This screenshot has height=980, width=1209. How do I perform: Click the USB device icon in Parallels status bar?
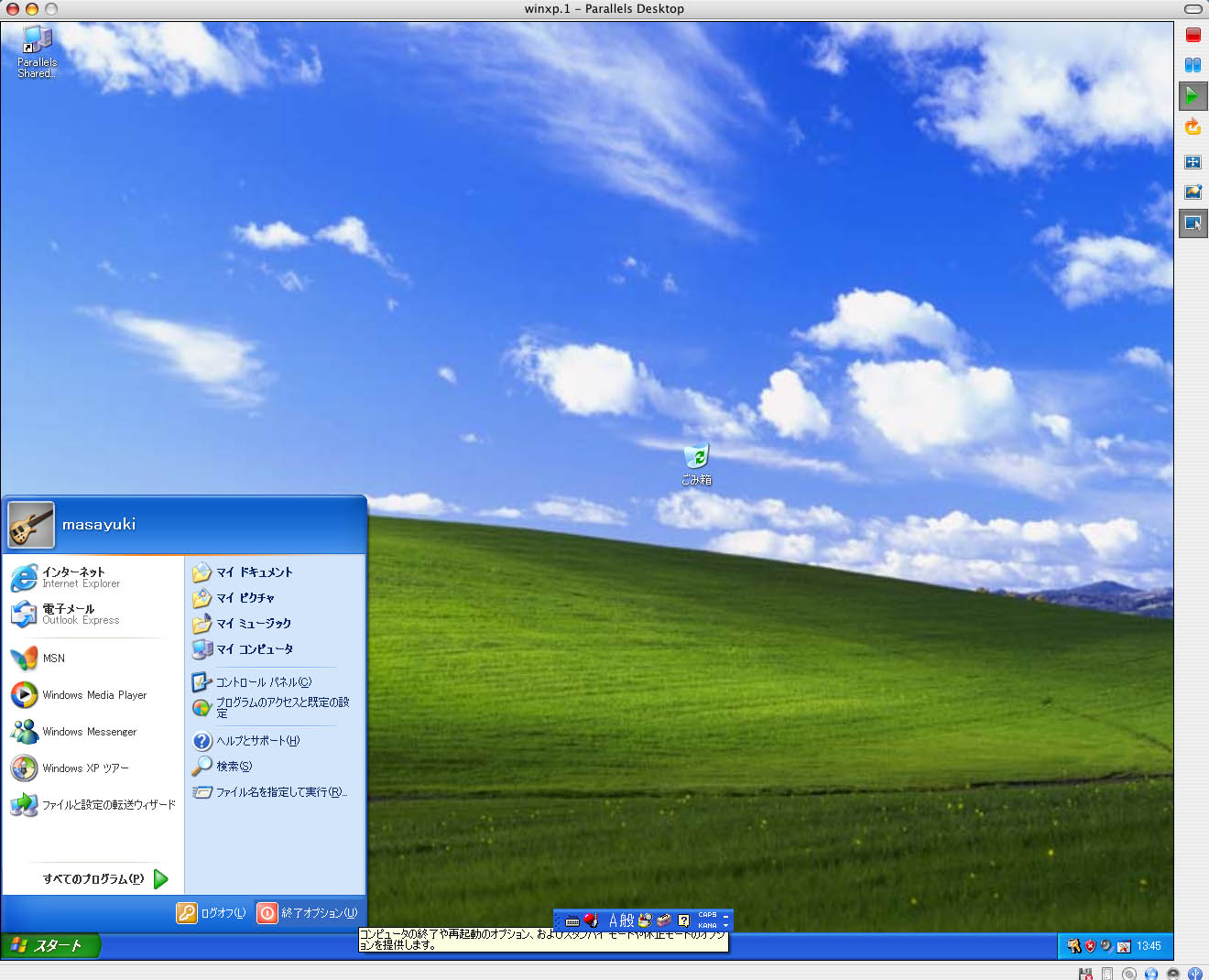1194,974
